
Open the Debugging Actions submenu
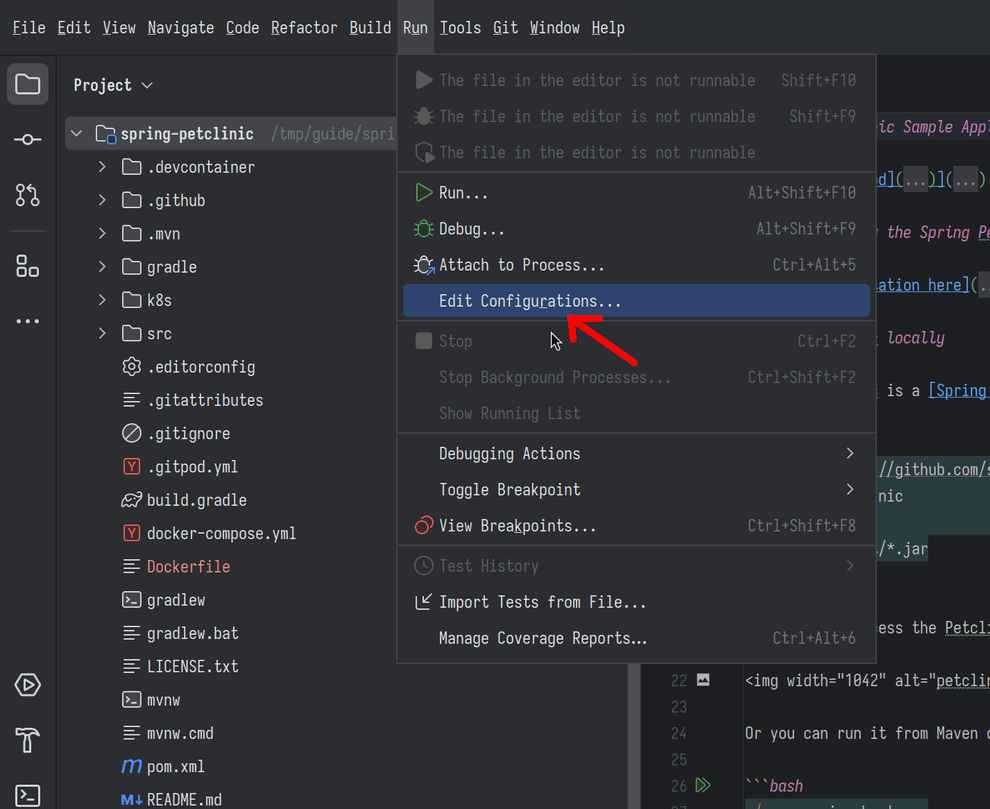coord(636,453)
